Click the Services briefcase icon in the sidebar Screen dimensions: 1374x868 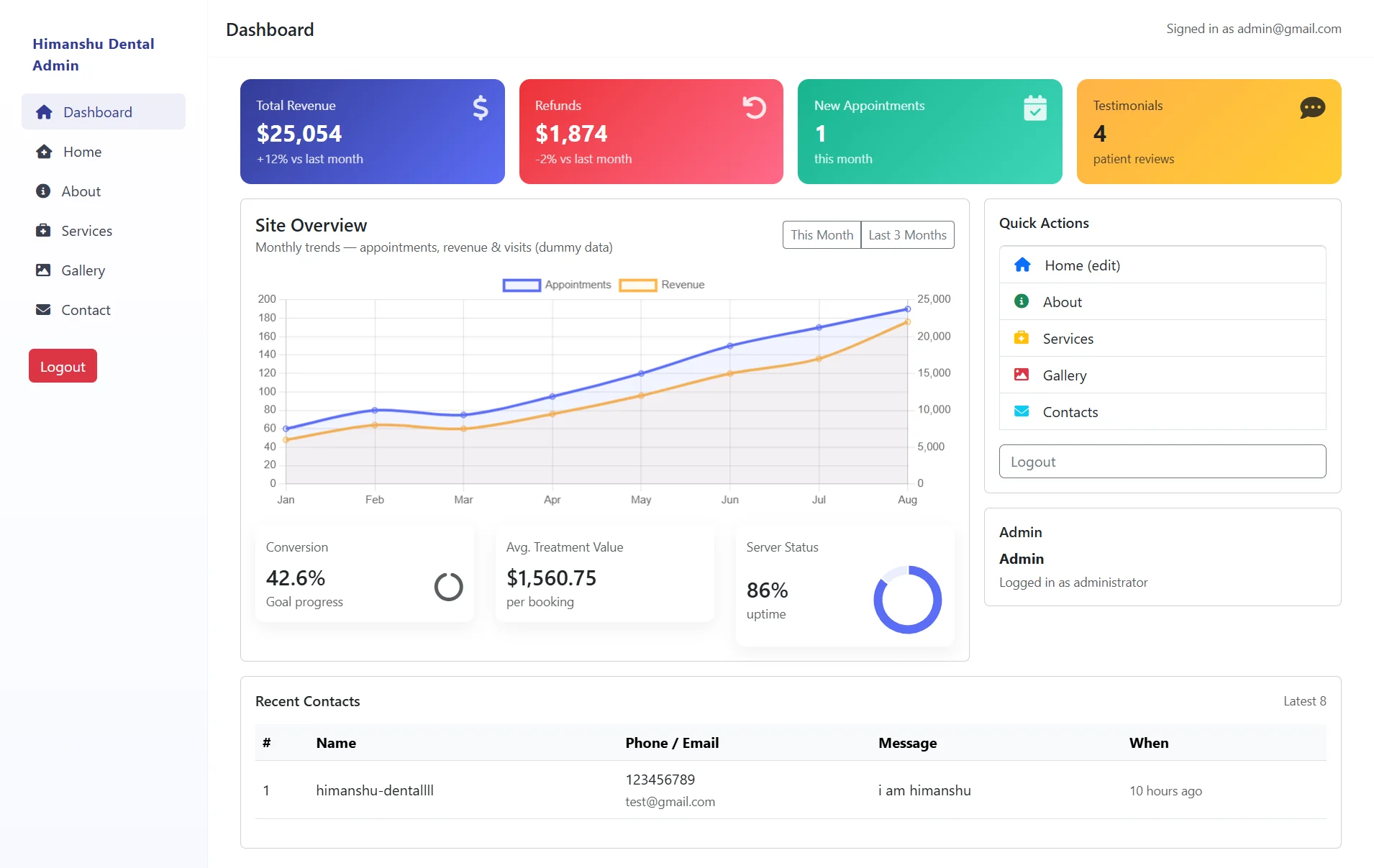44,230
